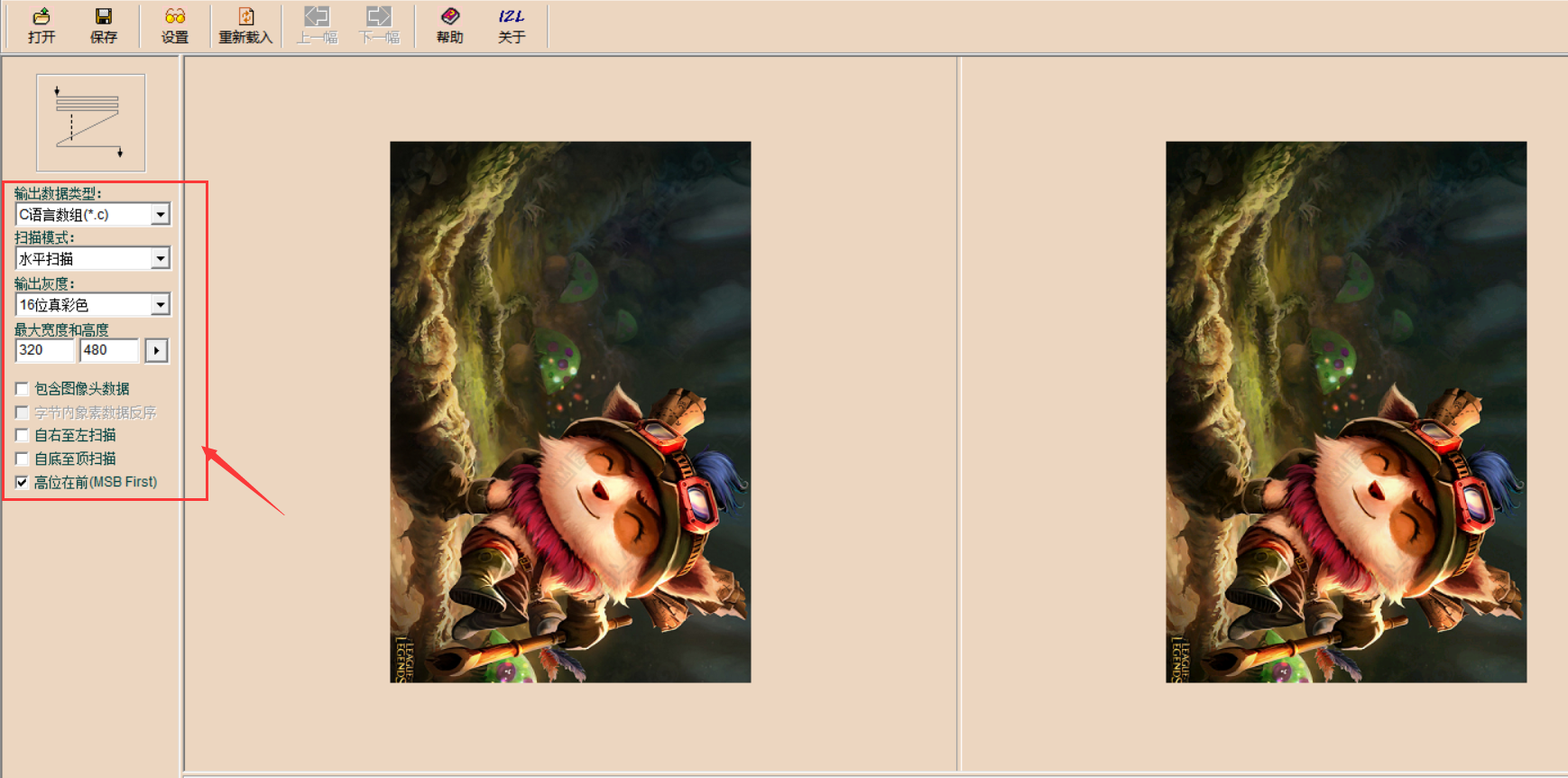Image resolution: width=1568 pixels, height=778 pixels.
Task: Click the 保存 (Save) toolbar icon
Action: [x=104, y=25]
